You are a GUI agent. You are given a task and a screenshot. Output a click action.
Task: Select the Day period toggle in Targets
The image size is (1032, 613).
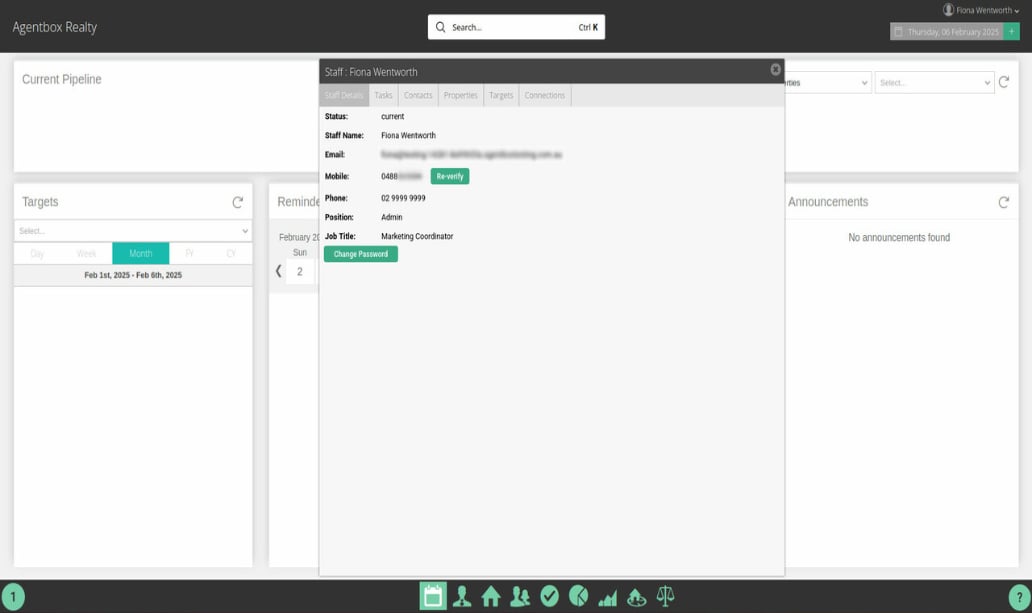38,253
